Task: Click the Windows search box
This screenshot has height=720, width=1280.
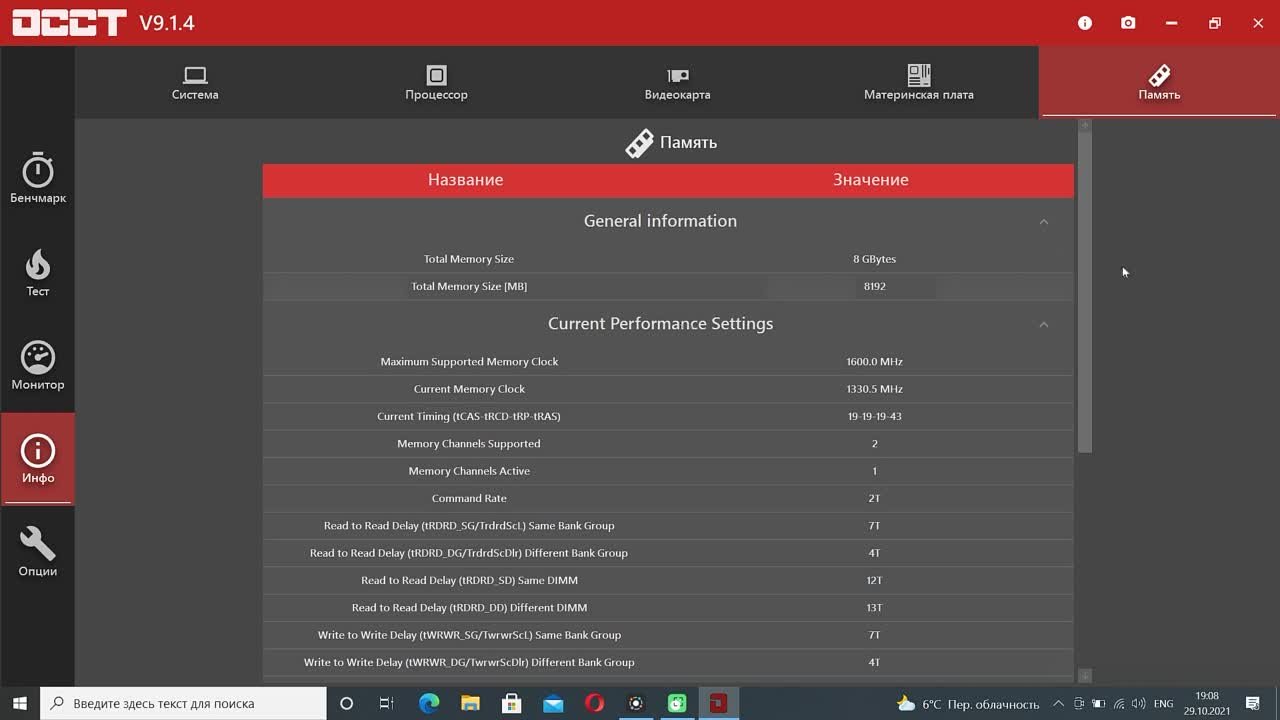Action: (183, 703)
